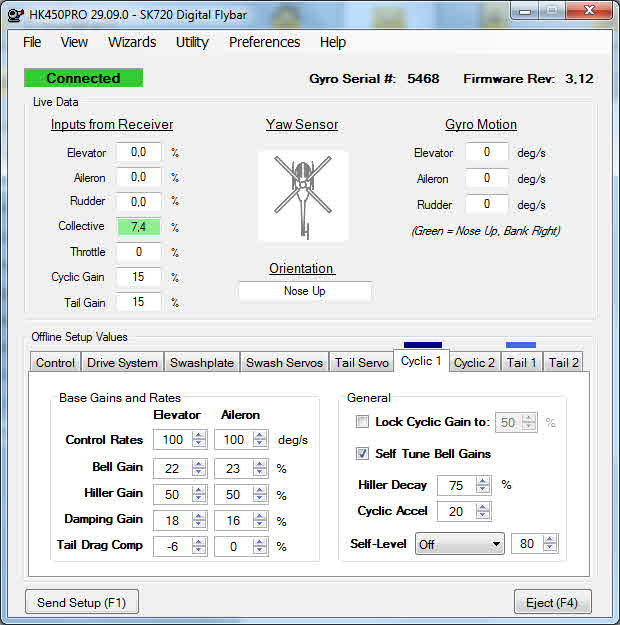Image resolution: width=620 pixels, height=625 pixels.
Task: Adjust Elevator Hiller Gain stepper
Action: [x=199, y=494]
